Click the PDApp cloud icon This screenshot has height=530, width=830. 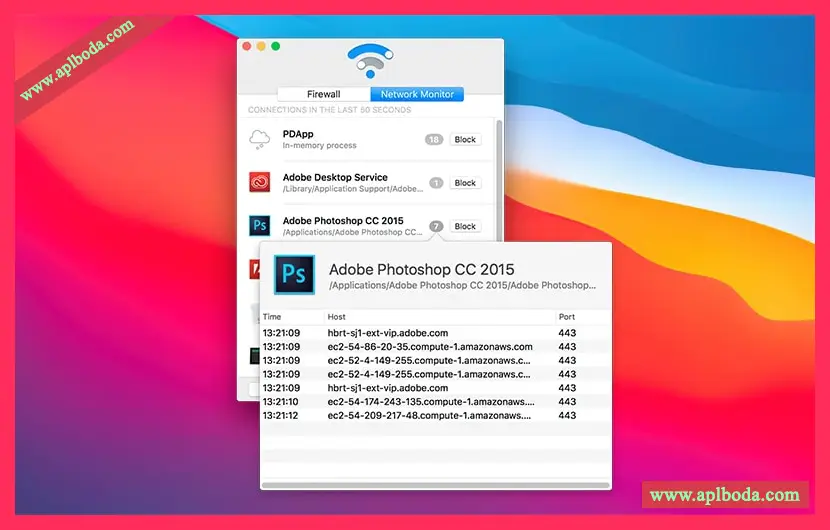click(x=260, y=139)
